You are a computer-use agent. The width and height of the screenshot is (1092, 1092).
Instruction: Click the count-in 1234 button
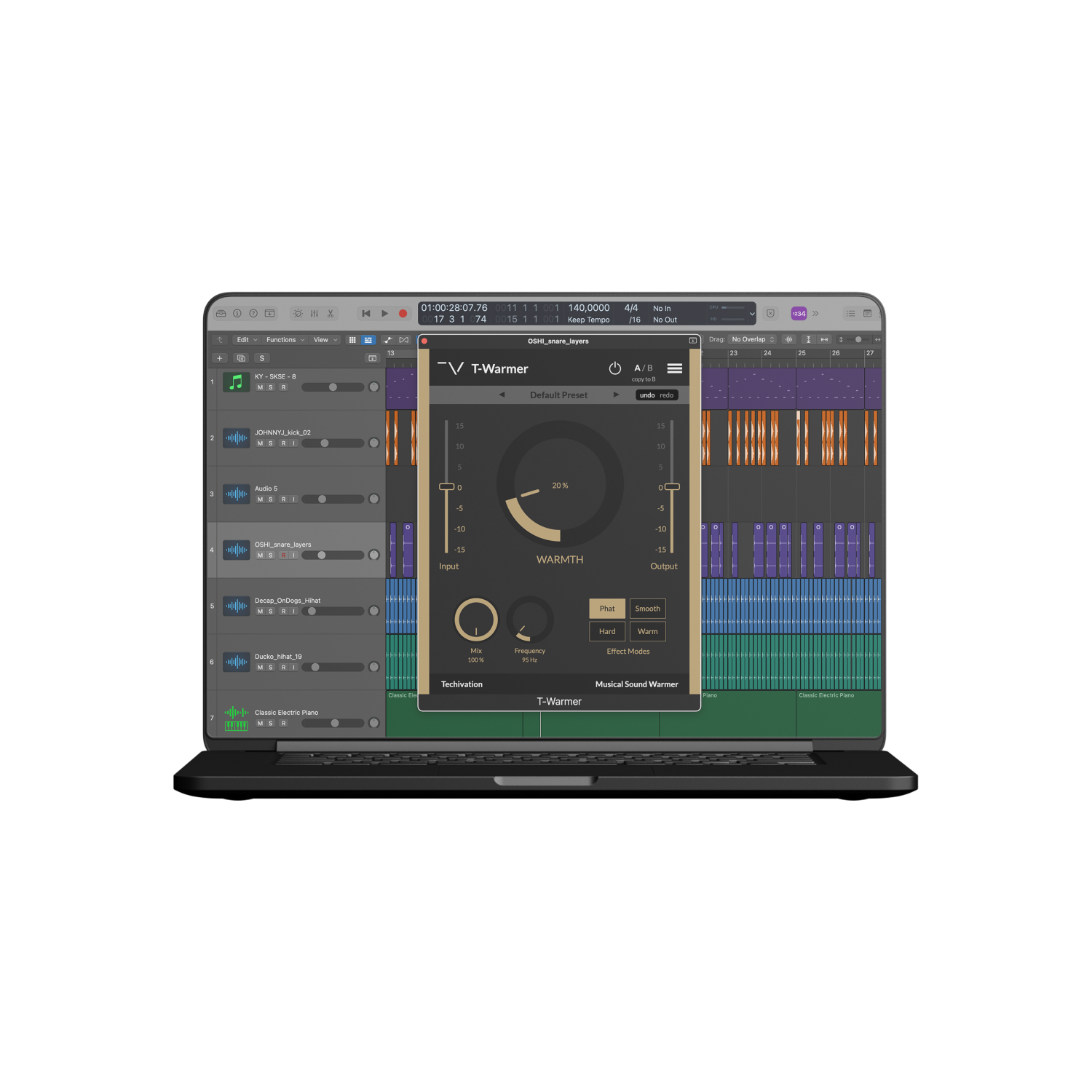coord(799,314)
